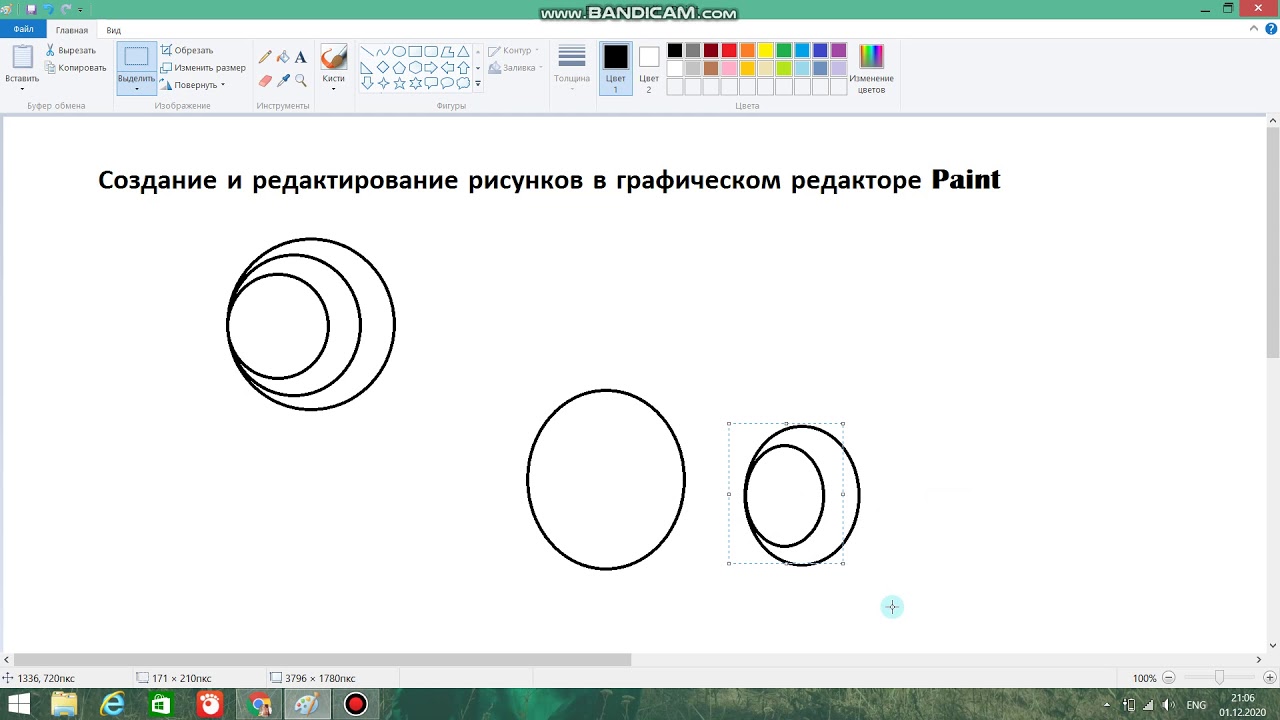This screenshot has width=1280, height=720.
Task: Open ribbon Help question mark icon
Action: (1271, 30)
